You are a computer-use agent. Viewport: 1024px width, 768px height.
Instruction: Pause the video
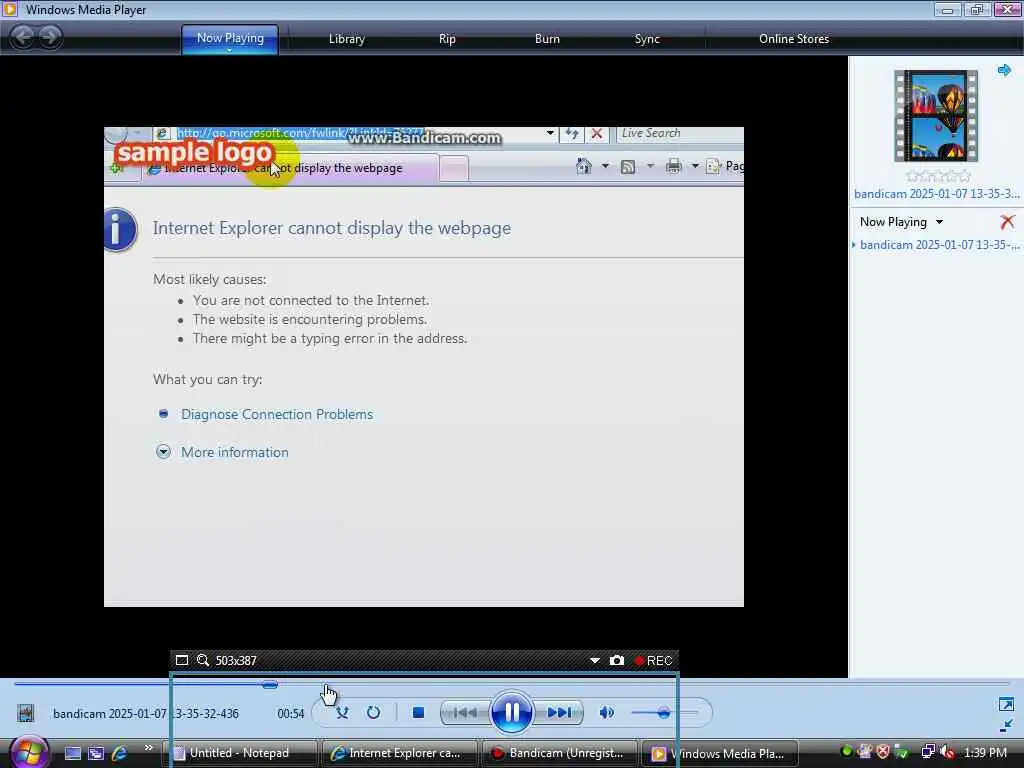coord(511,712)
